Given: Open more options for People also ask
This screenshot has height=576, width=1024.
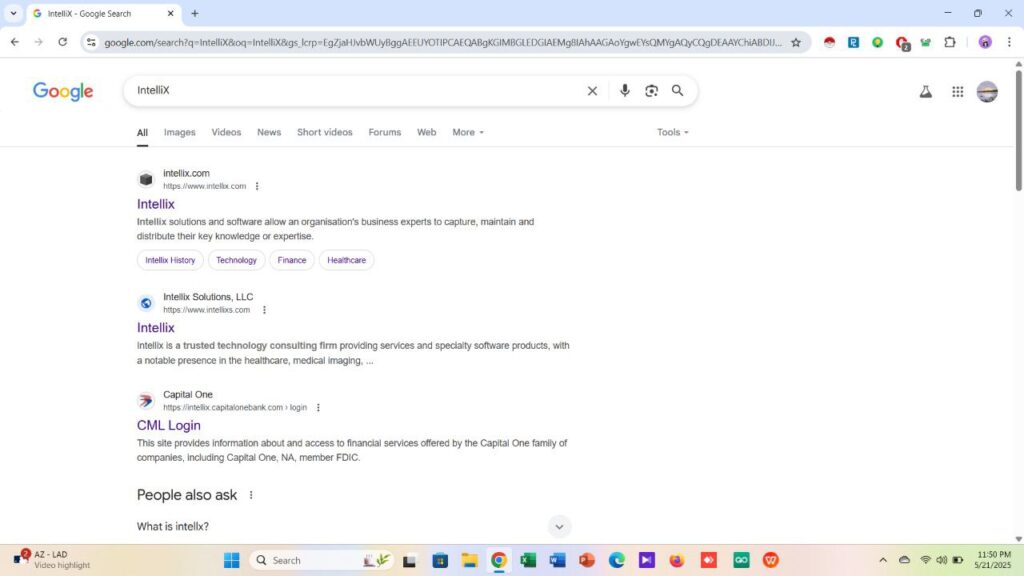Looking at the screenshot, I should point(251,495).
